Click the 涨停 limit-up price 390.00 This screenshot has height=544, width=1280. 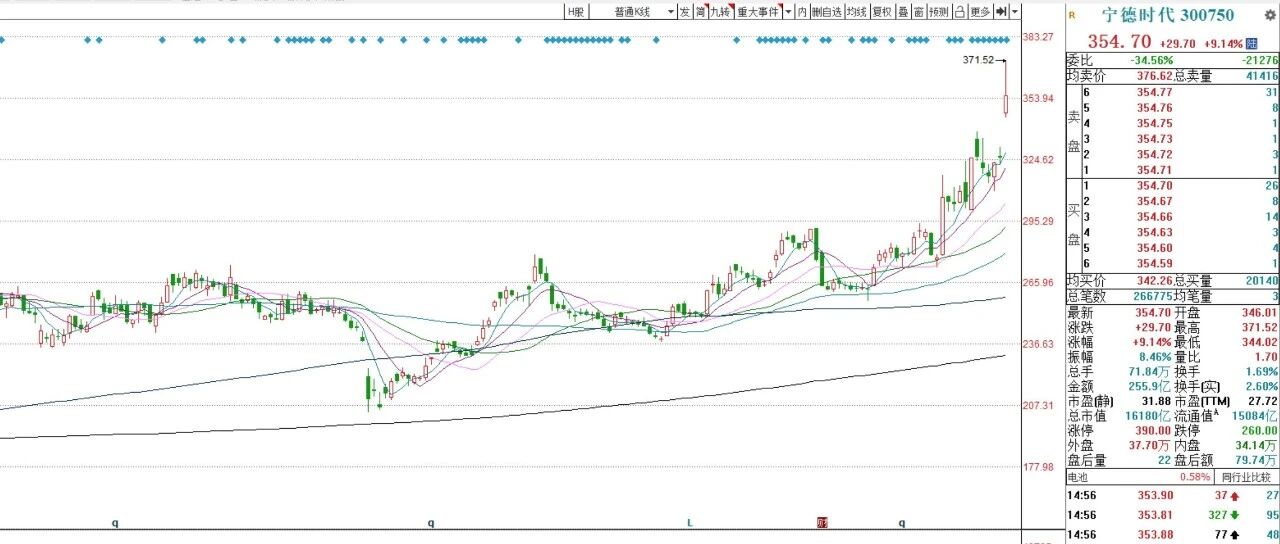1155,429
